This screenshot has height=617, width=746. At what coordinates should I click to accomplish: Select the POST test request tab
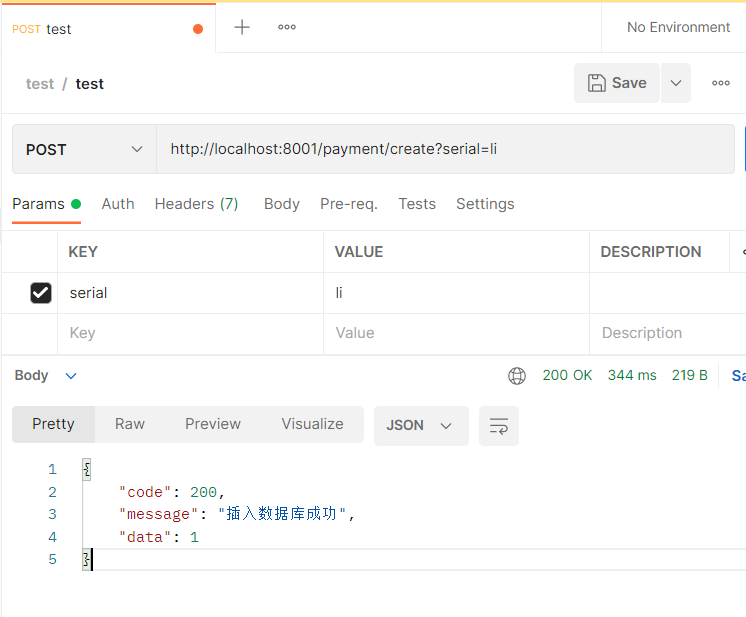pyautogui.click(x=108, y=29)
